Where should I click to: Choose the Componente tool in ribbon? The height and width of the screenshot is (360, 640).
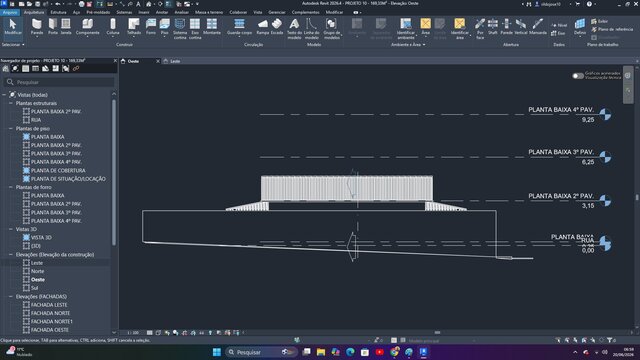point(87,27)
